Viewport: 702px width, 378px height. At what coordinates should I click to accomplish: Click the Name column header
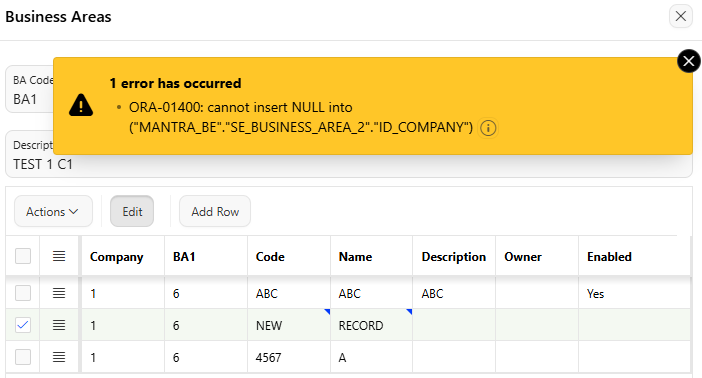pyautogui.click(x=355, y=257)
